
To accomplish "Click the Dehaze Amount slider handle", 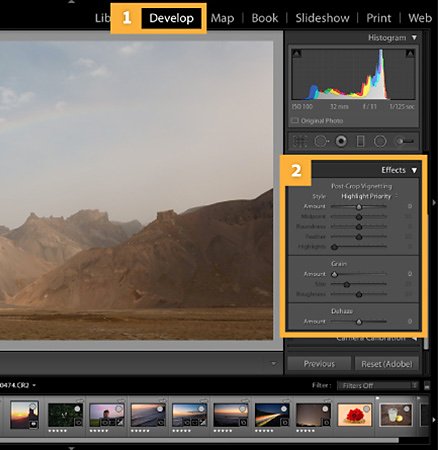I will click(359, 322).
